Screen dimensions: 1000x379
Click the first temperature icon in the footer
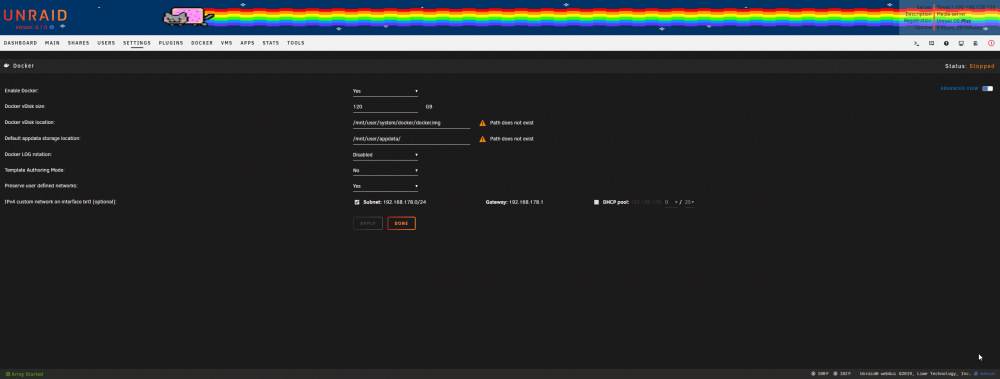pyautogui.click(x=813, y=374)
